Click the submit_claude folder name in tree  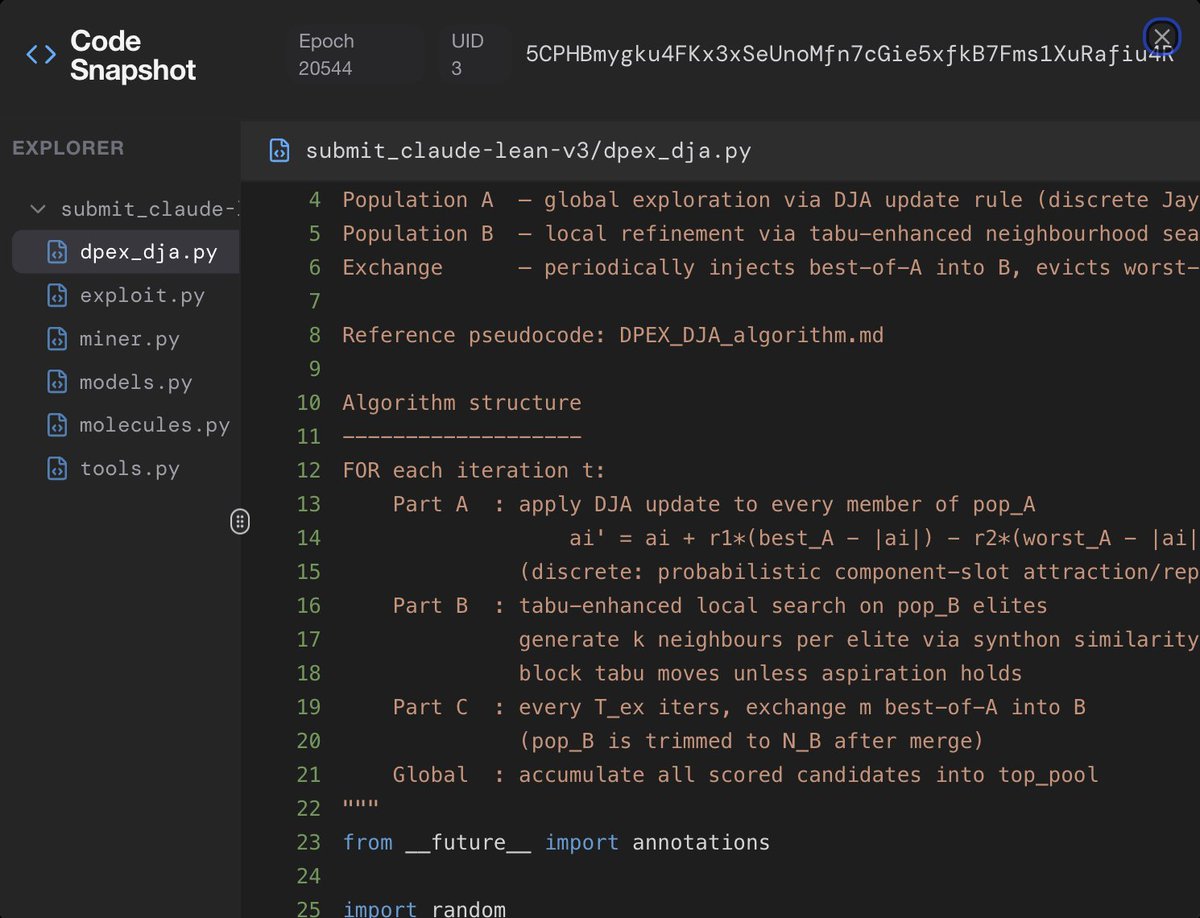150,209
